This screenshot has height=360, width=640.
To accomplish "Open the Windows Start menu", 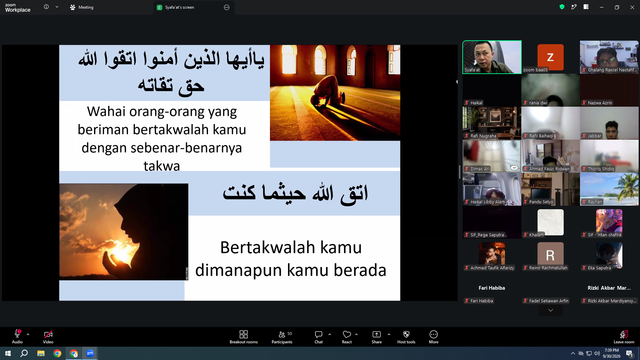I will (x=8, y=353).
